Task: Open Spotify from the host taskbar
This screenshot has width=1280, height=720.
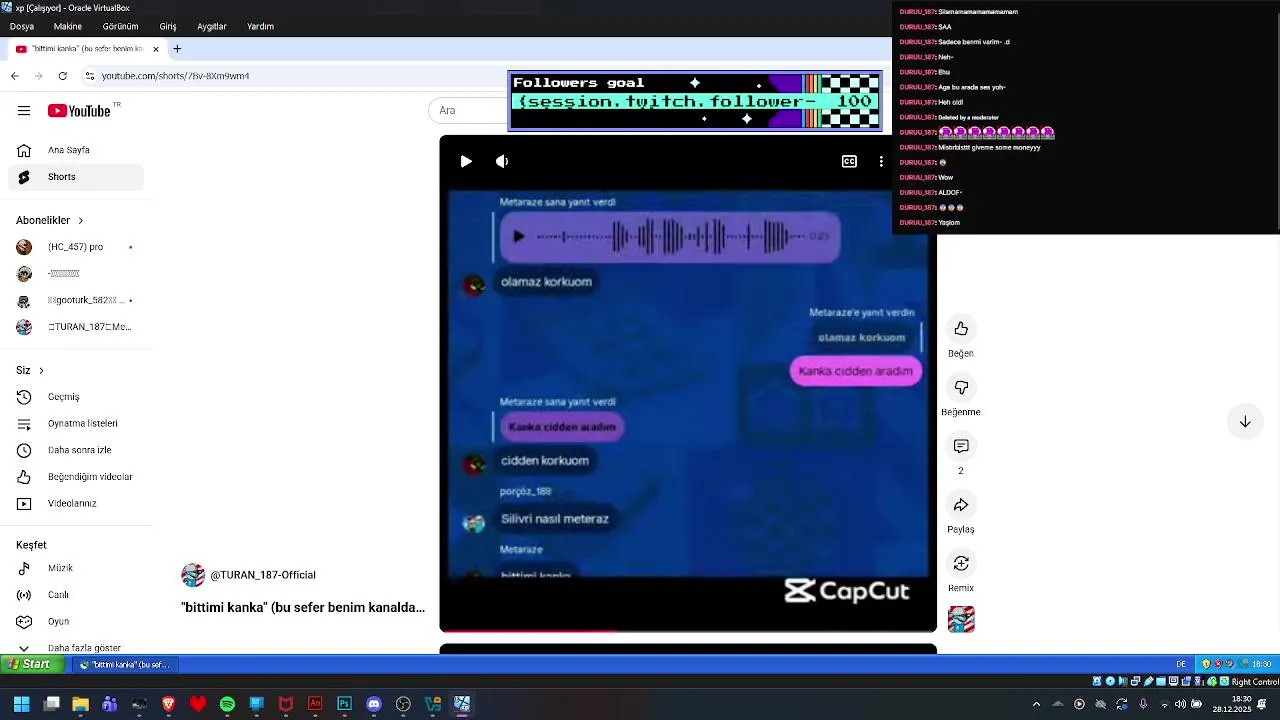Action: 227,704
